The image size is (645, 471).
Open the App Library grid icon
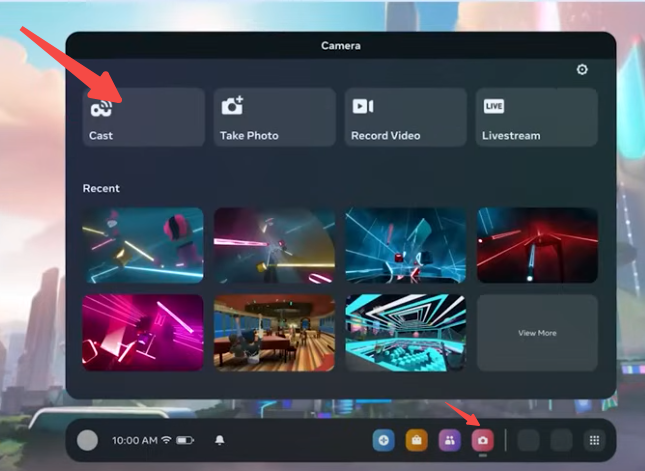[x=593, y=440]
